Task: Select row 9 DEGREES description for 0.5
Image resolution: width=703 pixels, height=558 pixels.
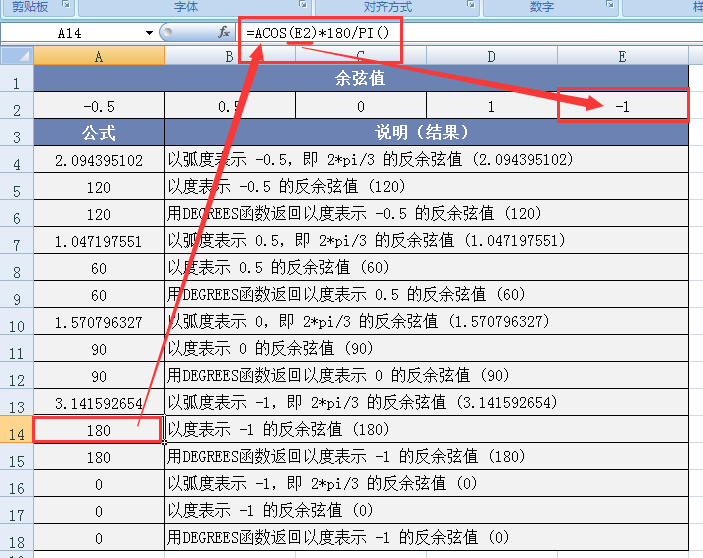Action: pyautogui.click(x=426, y=294)
